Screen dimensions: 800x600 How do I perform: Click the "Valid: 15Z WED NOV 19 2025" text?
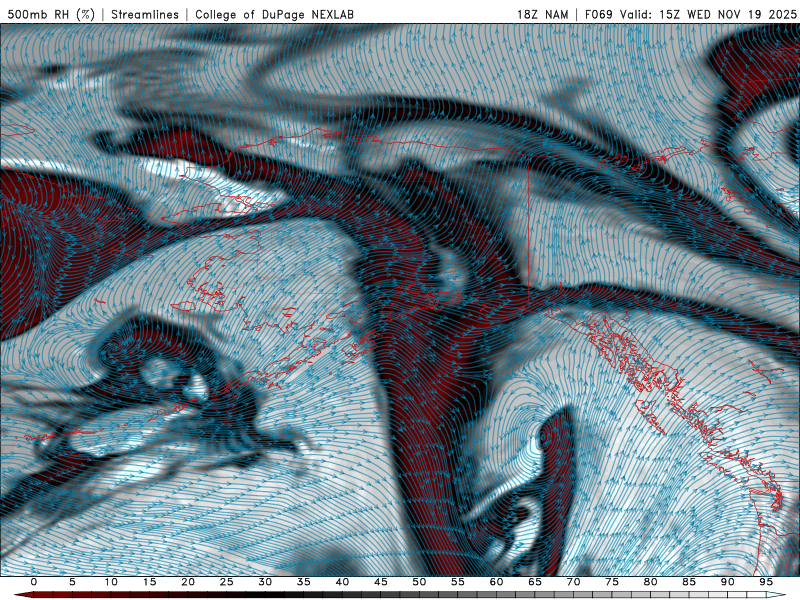708,14
